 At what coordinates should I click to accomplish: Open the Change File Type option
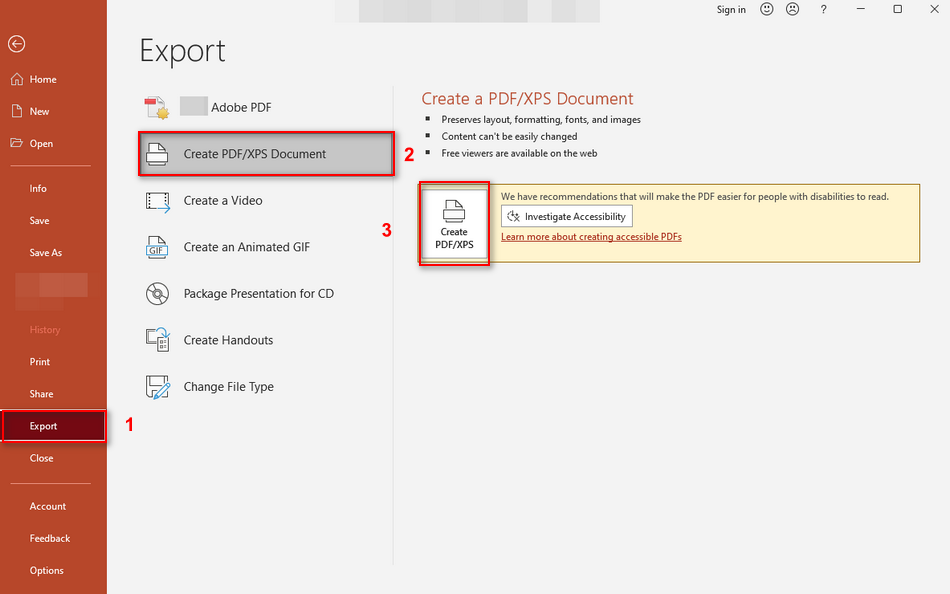click(227, 387)
